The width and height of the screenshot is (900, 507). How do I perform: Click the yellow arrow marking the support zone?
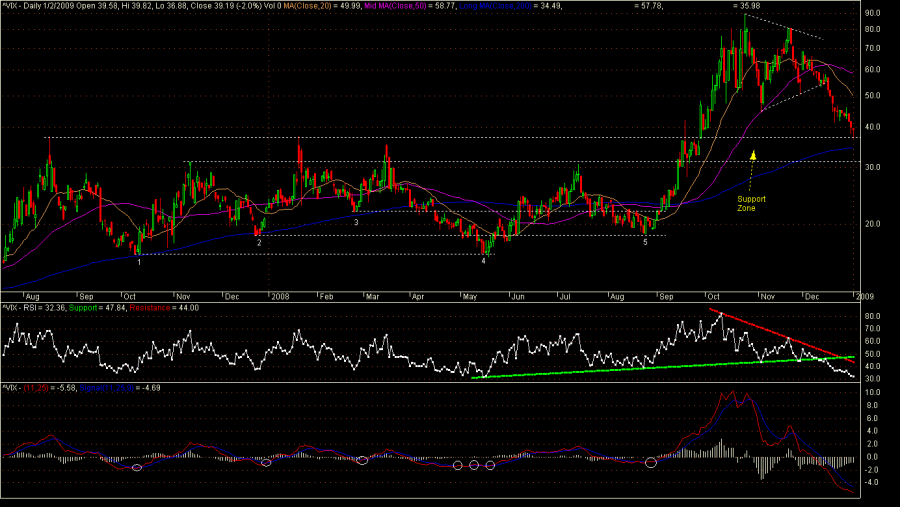click(752, 170)
